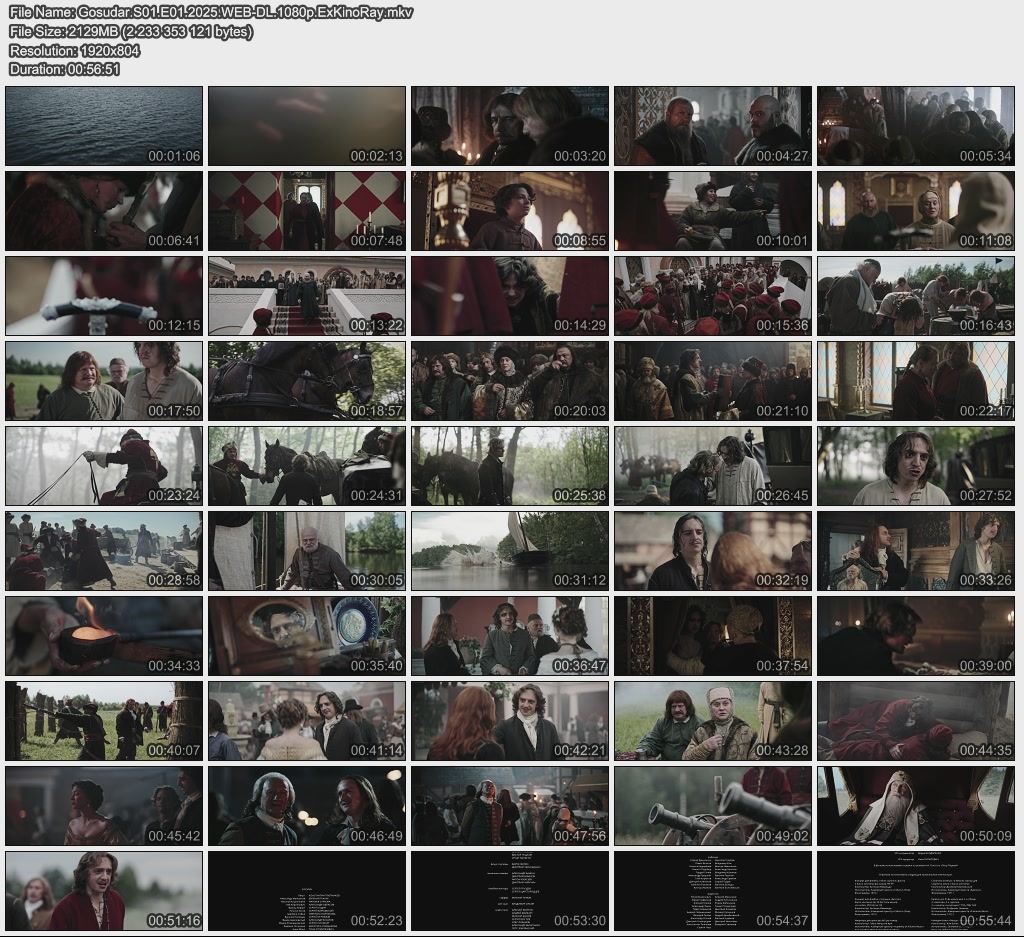Image resolution: width=1024 pixels, height=937 pixels.
Task: Select the ocean thumbnail at 00:01:06
Action: tap(104, 126)
